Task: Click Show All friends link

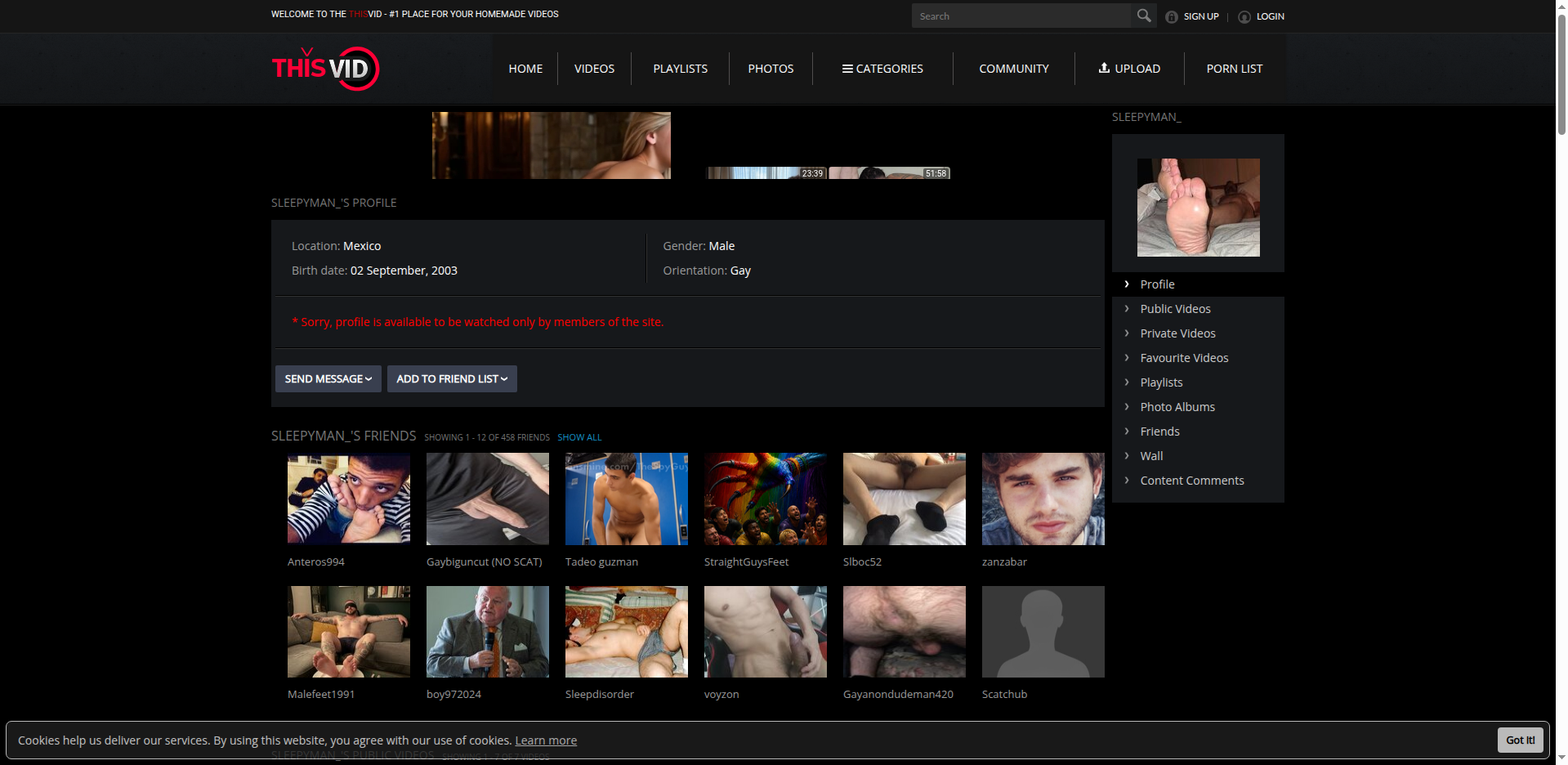Action: [579, 437]
